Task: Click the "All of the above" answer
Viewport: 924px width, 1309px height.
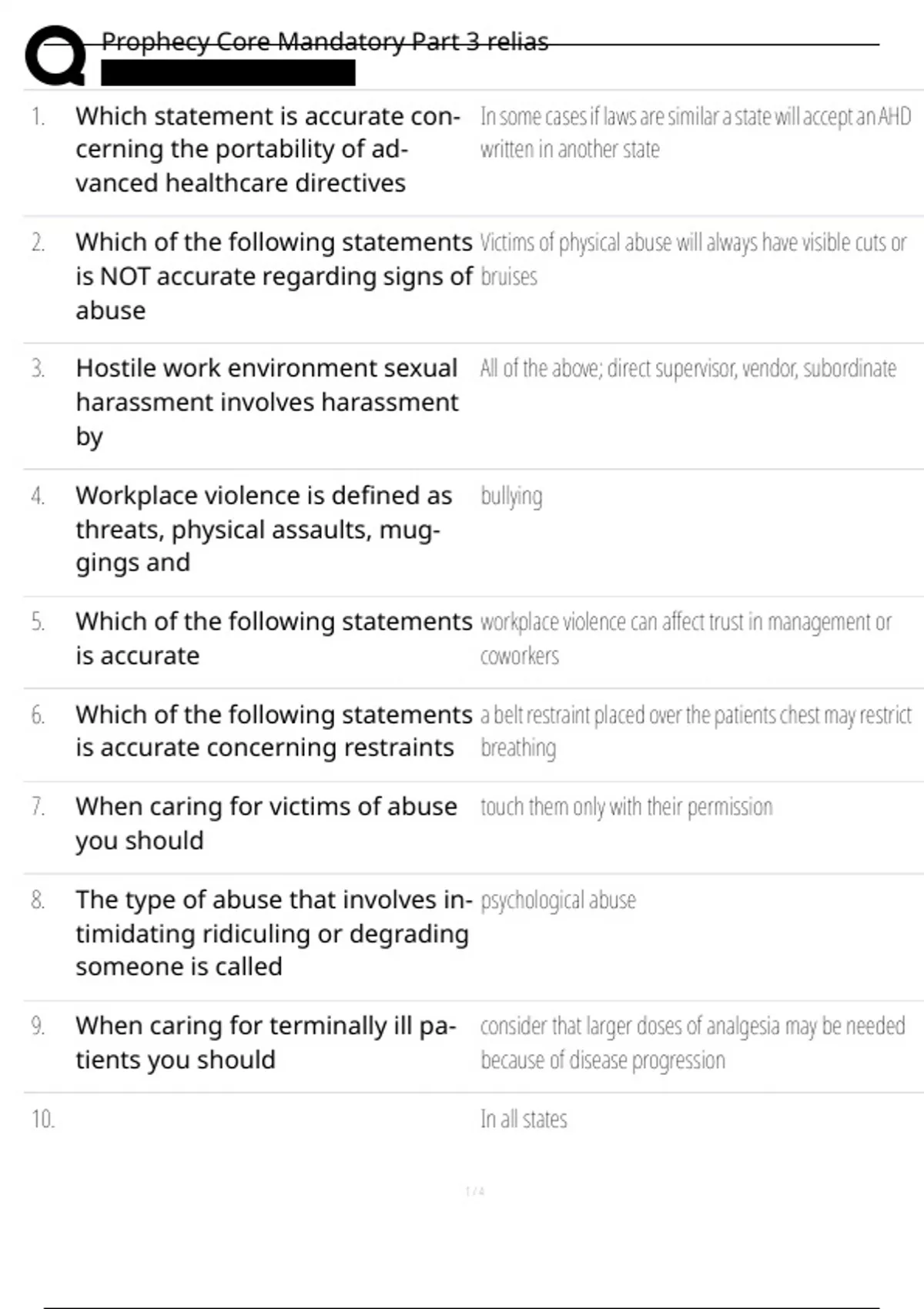Action: pos(688,369)
